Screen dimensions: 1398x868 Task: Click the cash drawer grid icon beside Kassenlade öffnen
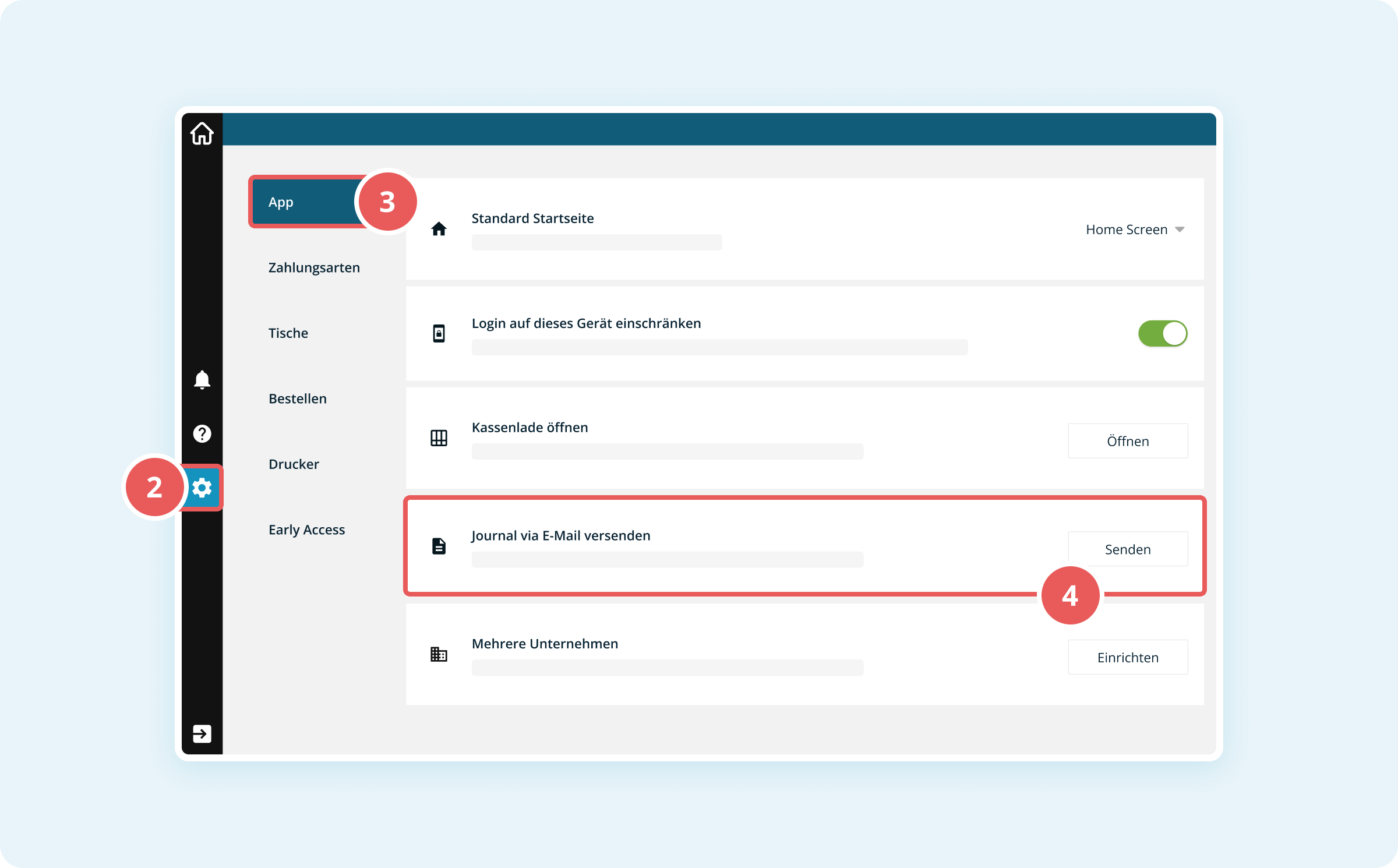click(x=438, y=437)
